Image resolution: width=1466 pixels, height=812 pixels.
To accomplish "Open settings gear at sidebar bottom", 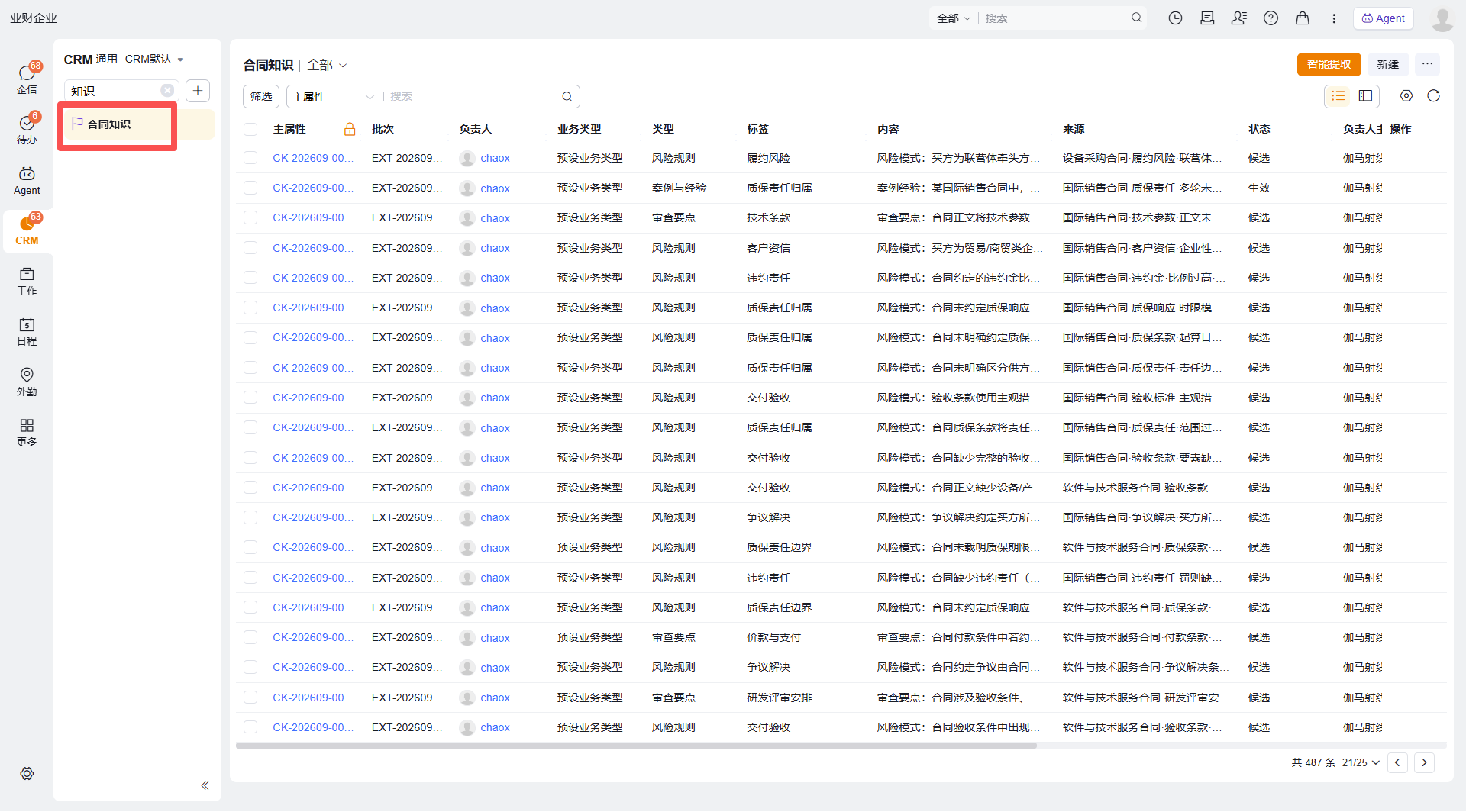I will pos(27,774).
